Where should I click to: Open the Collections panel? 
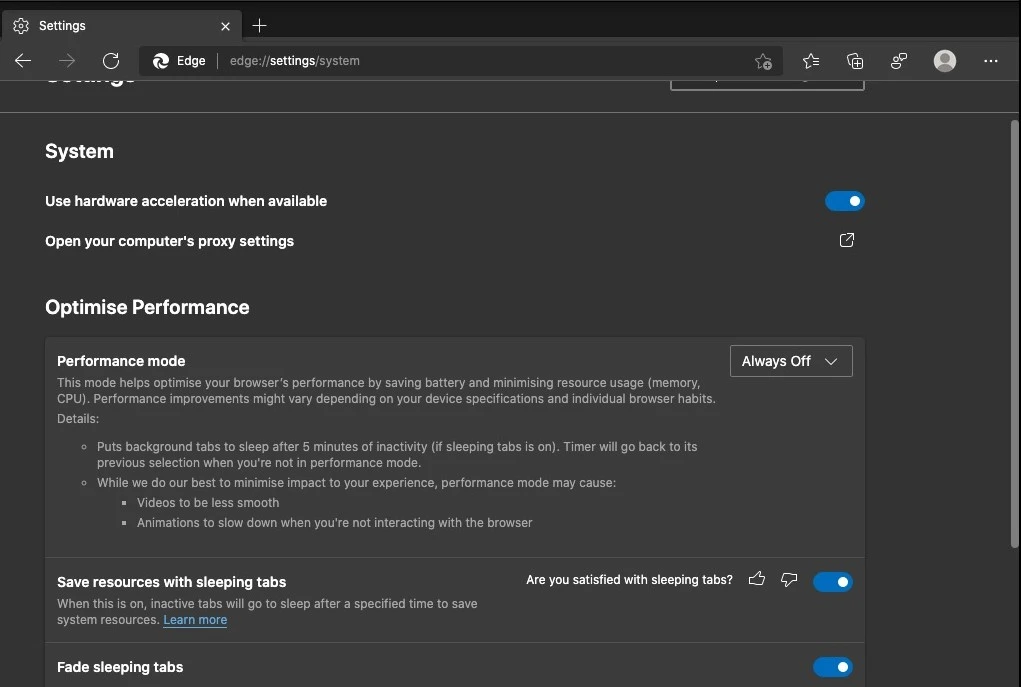pyautogui.click(x=855, y=60)
